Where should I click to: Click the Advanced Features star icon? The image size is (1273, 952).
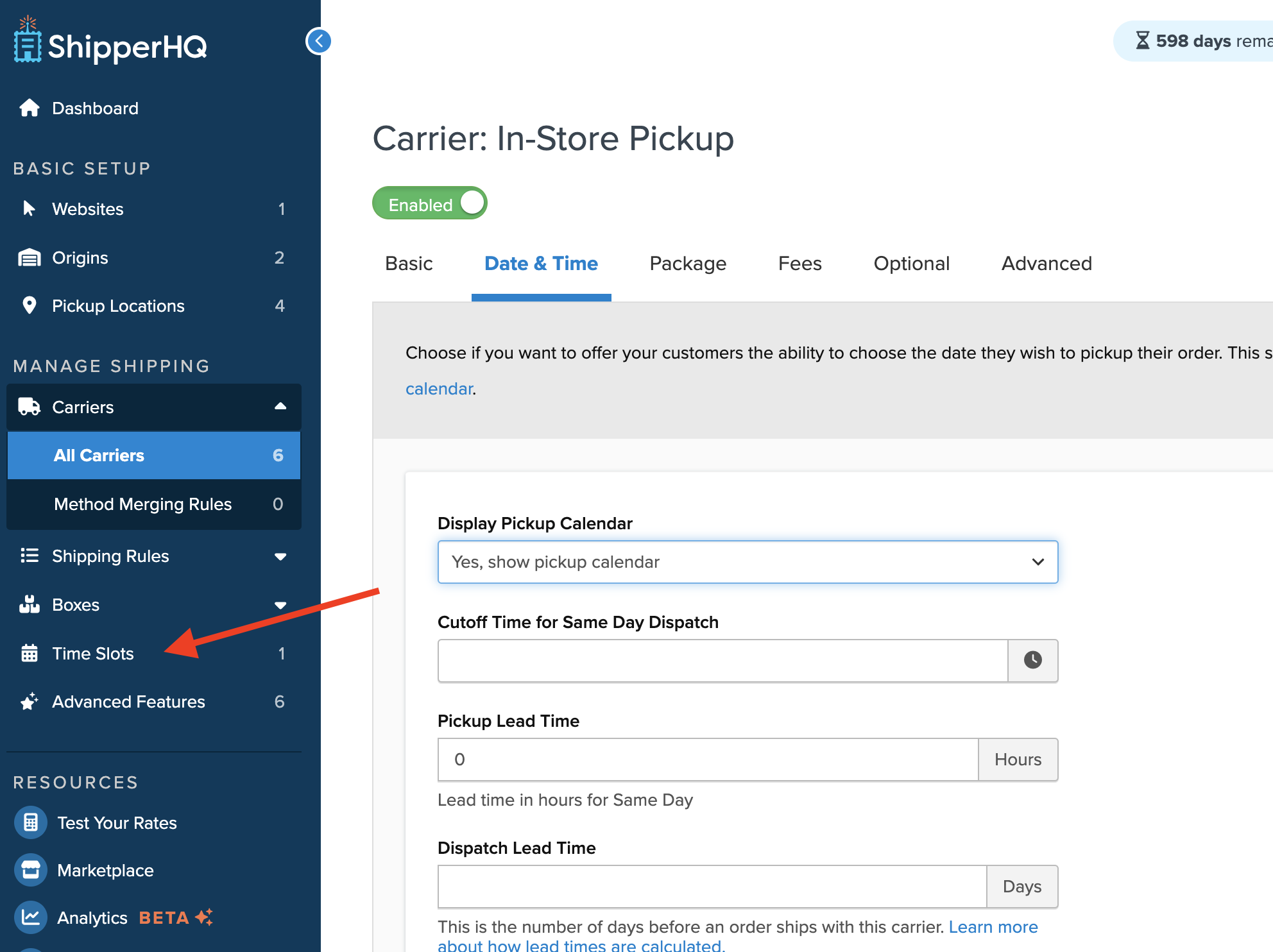(30, 702)
